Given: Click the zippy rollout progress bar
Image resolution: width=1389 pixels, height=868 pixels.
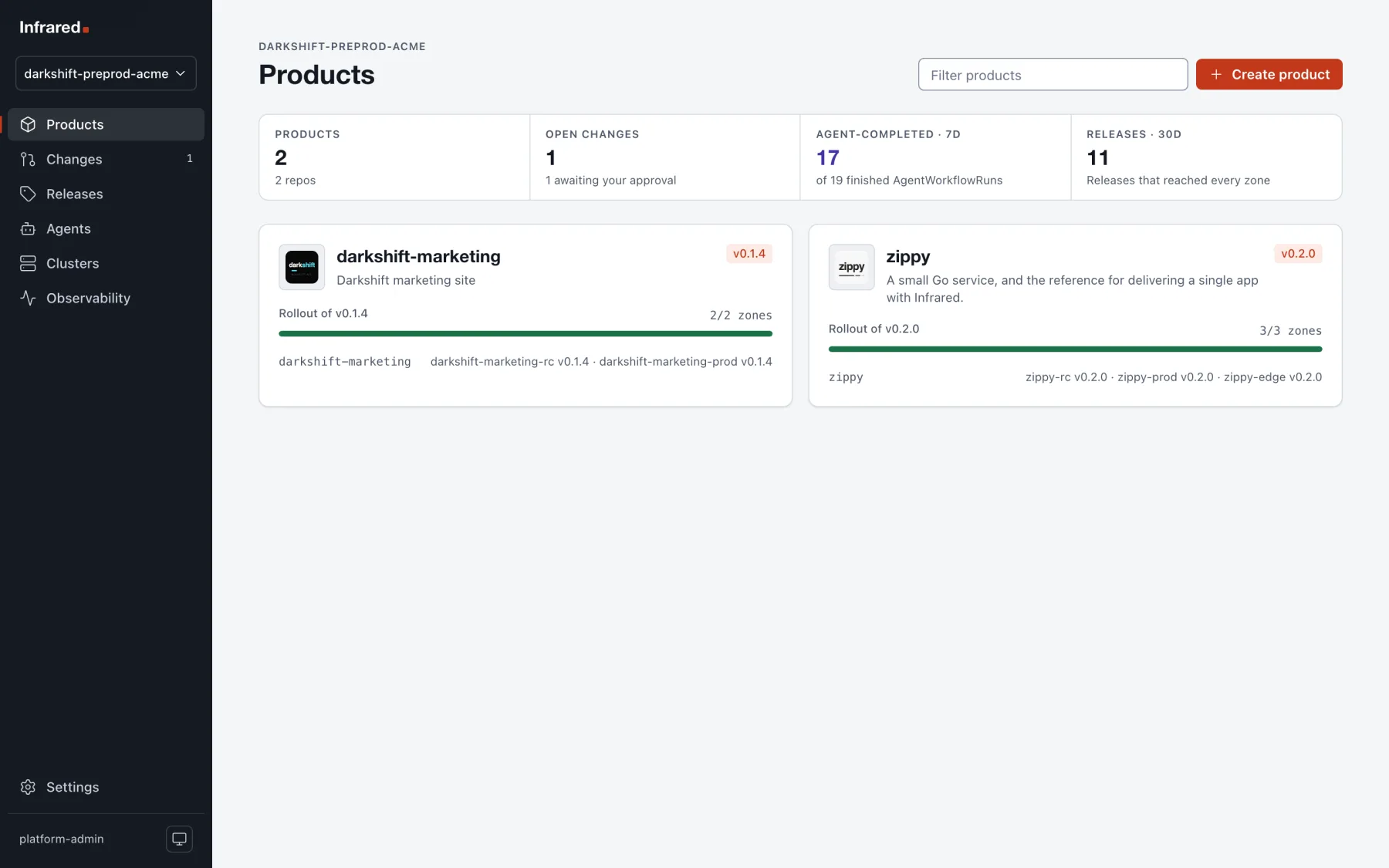Looking at the screenshot, I should (x=1075, y=349).
